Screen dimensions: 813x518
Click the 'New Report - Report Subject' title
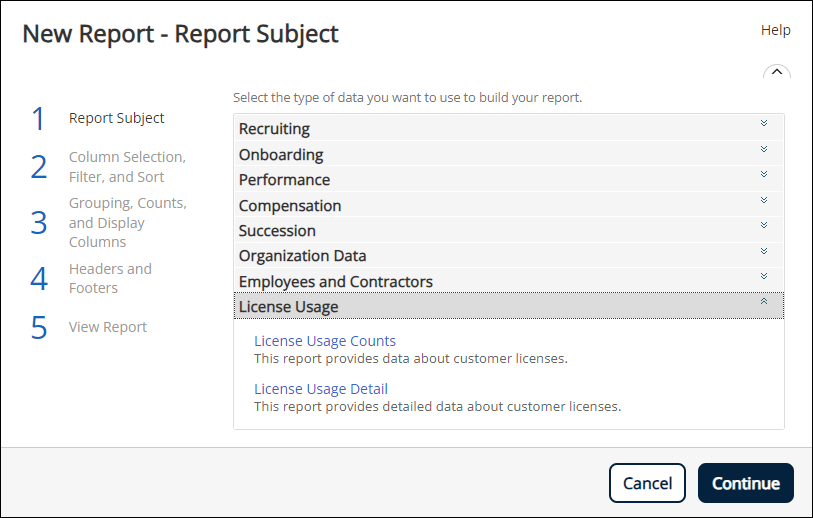180,34
